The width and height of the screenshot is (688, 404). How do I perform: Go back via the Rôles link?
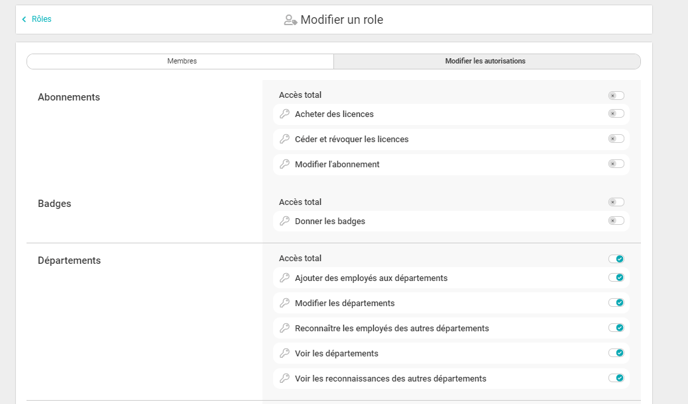pos(41,19)
